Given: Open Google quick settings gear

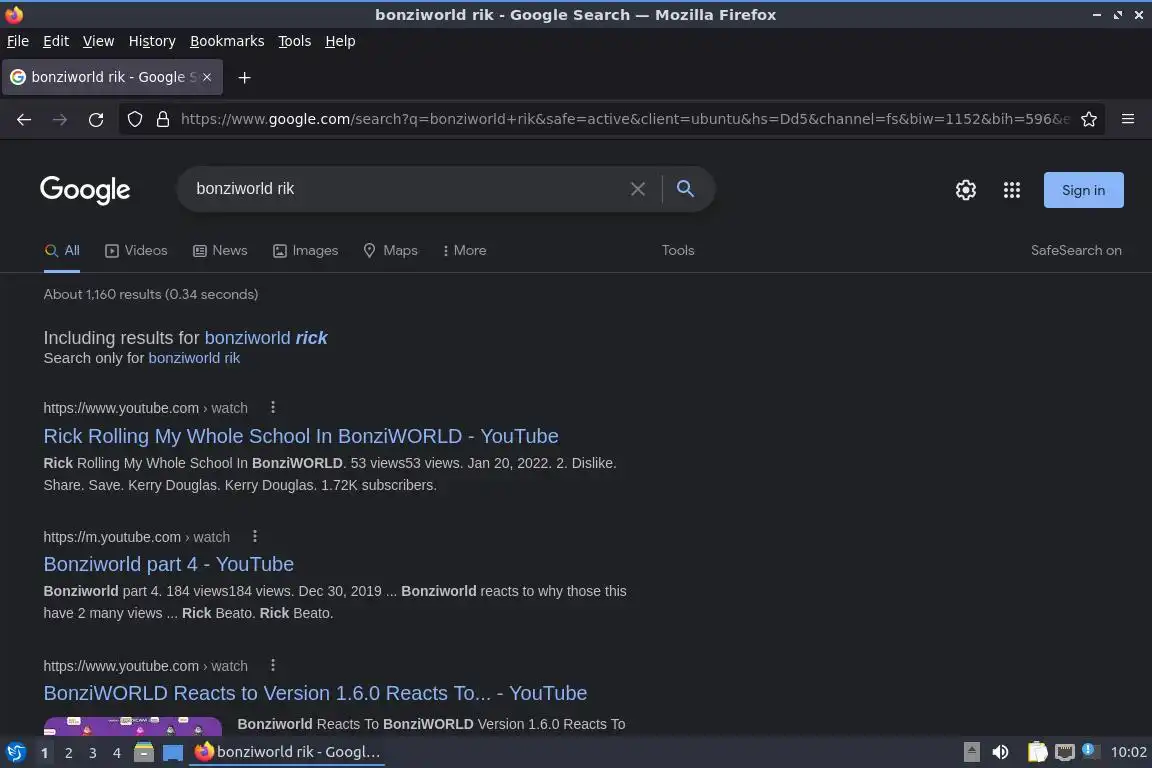Looking at the screenshot, I should (965, 190).
